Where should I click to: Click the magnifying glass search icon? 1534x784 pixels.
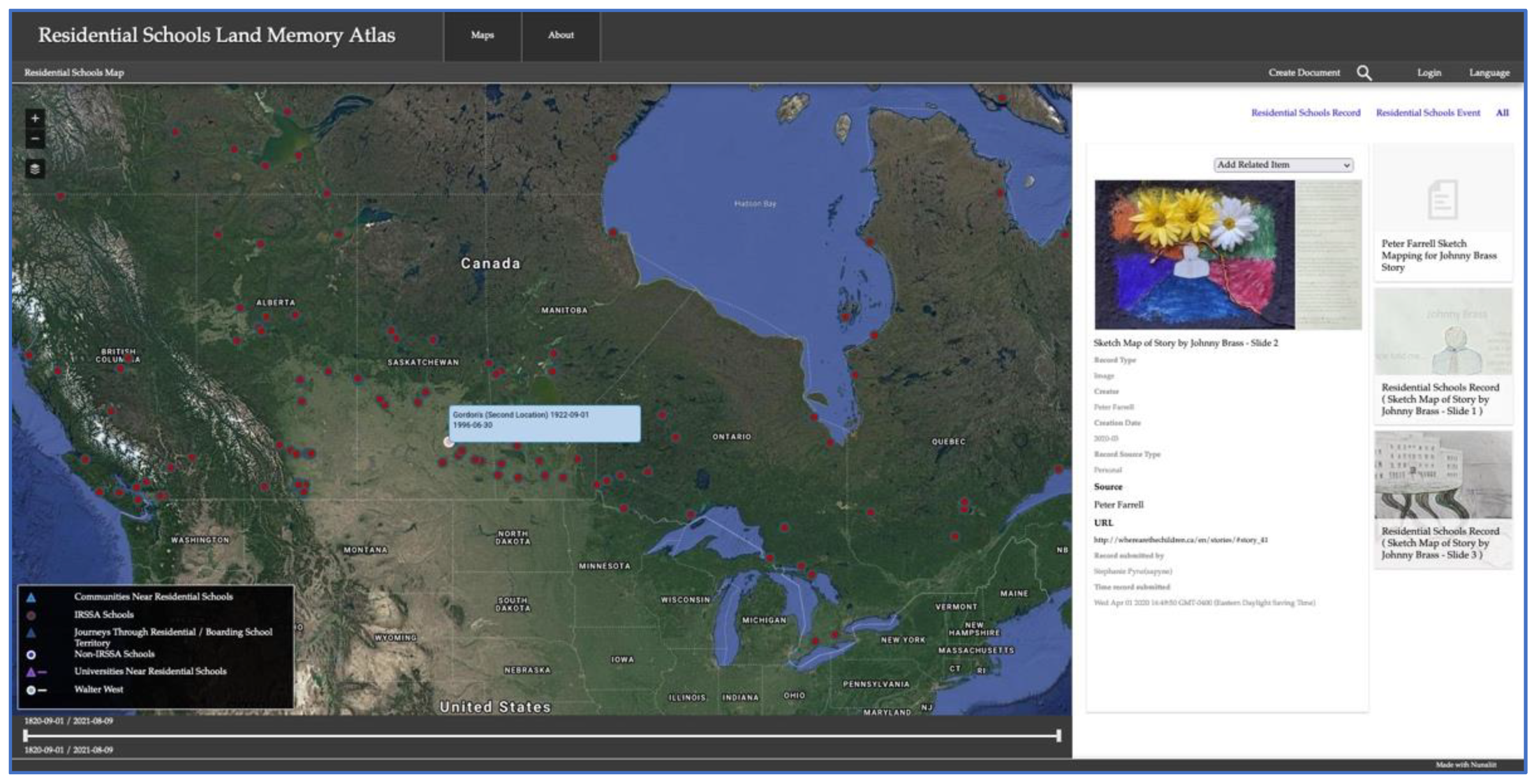(1363, 73)
